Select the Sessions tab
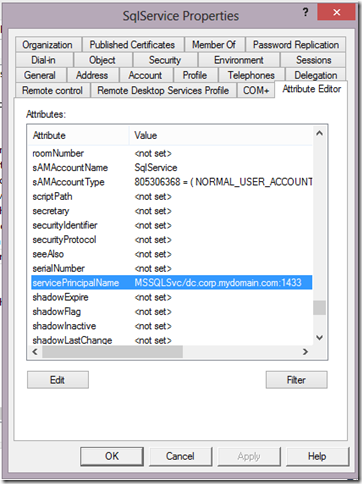 314,60
